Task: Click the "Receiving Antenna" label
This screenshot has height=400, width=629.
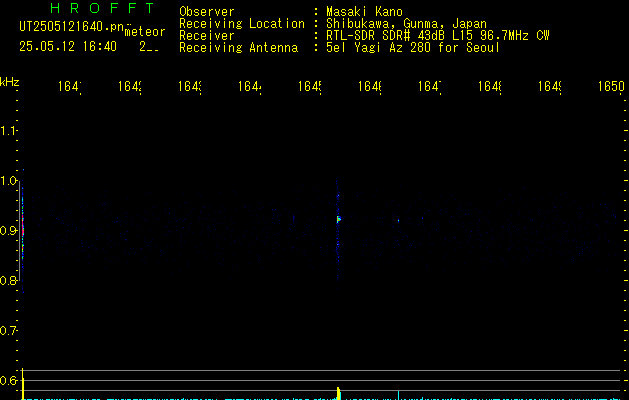Action: point(239,48)
